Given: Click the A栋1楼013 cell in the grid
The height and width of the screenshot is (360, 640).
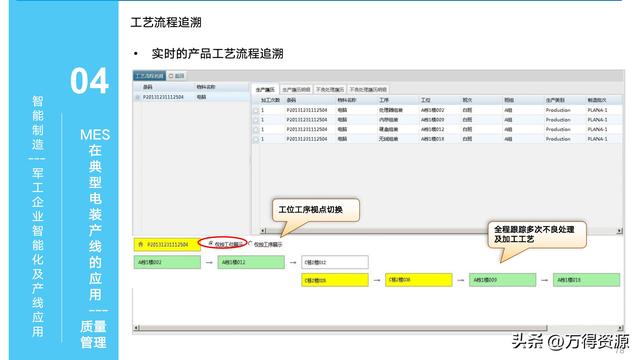Looking at the screenshot, I should pos(432,139).
